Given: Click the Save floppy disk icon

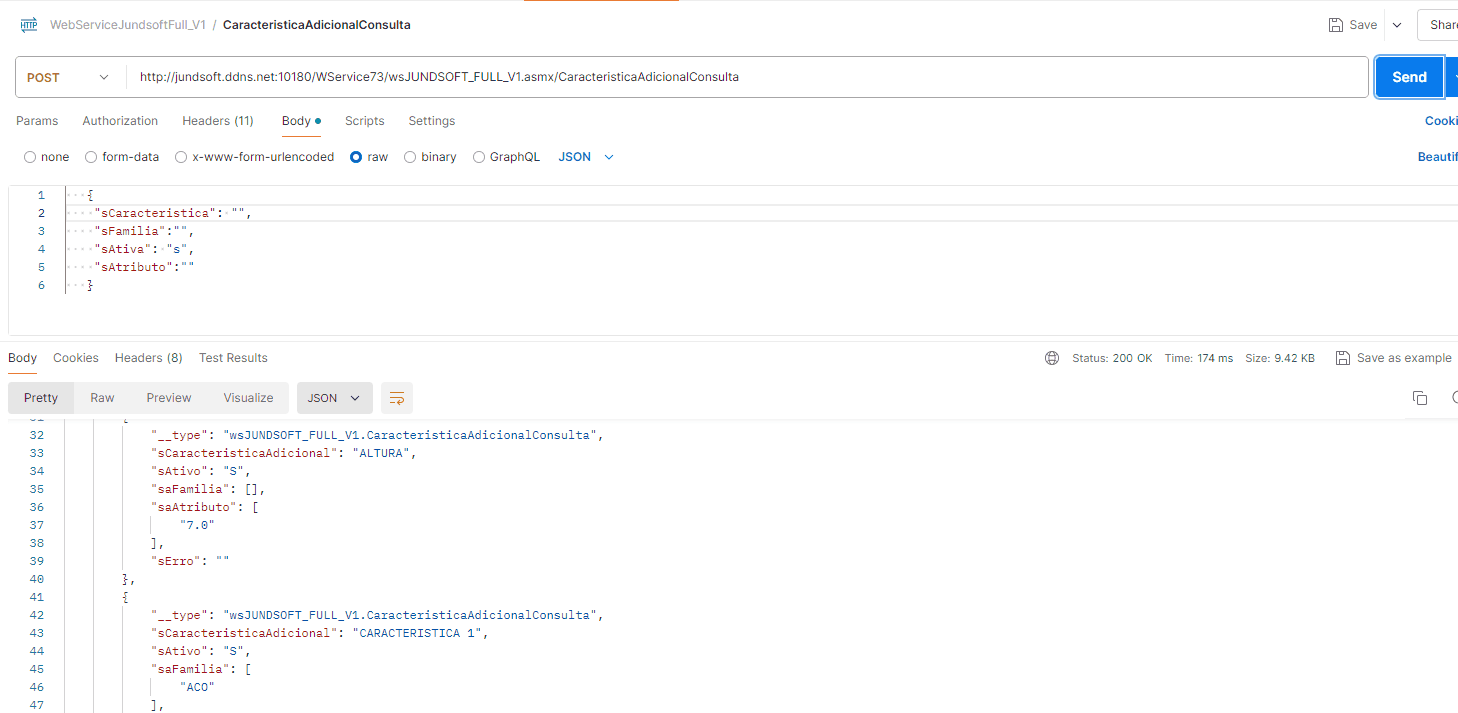Looking at the screenshot, I should [x=1335, y=25].
